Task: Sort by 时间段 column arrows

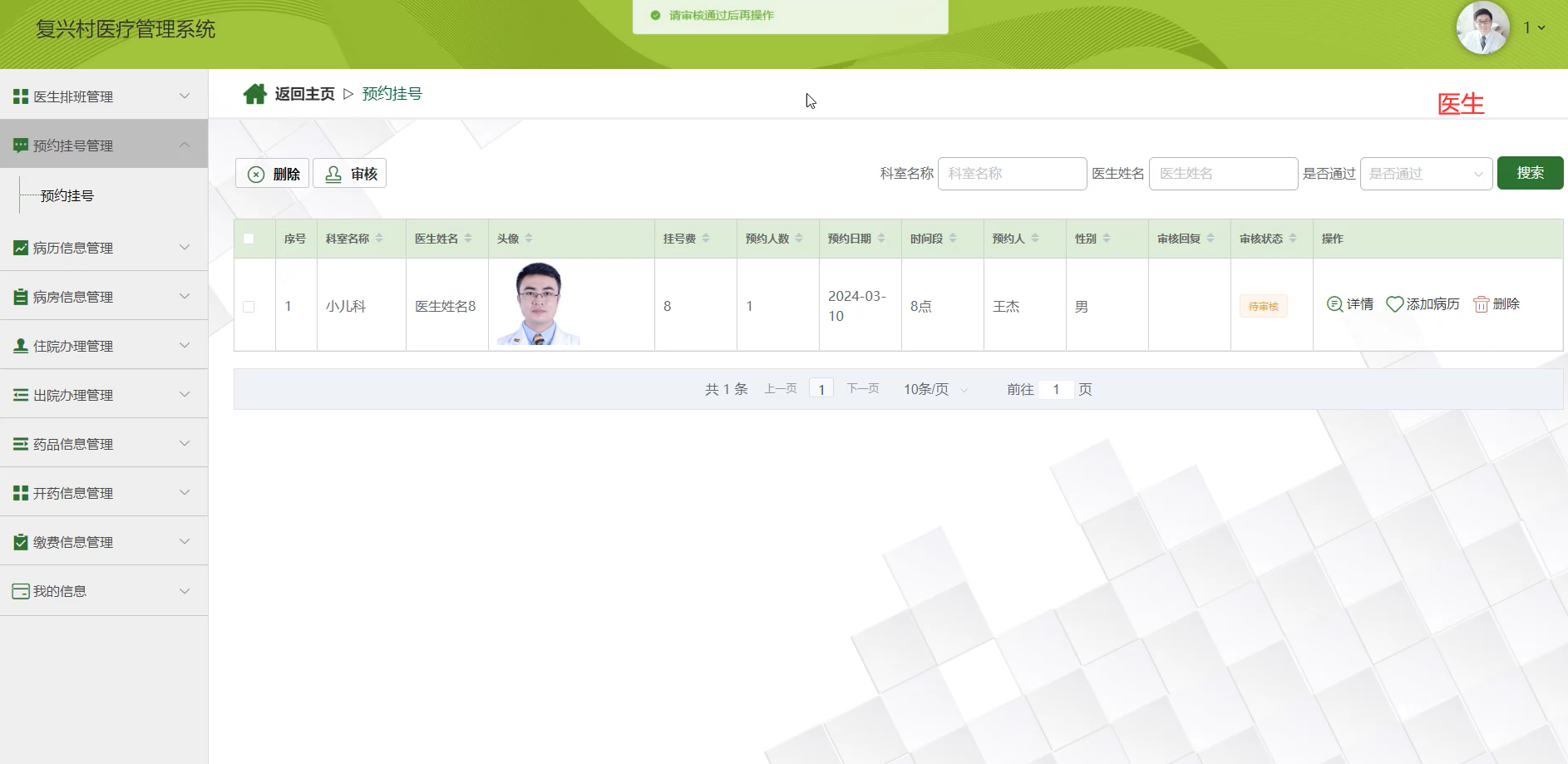Action: (x=953, y=239)
